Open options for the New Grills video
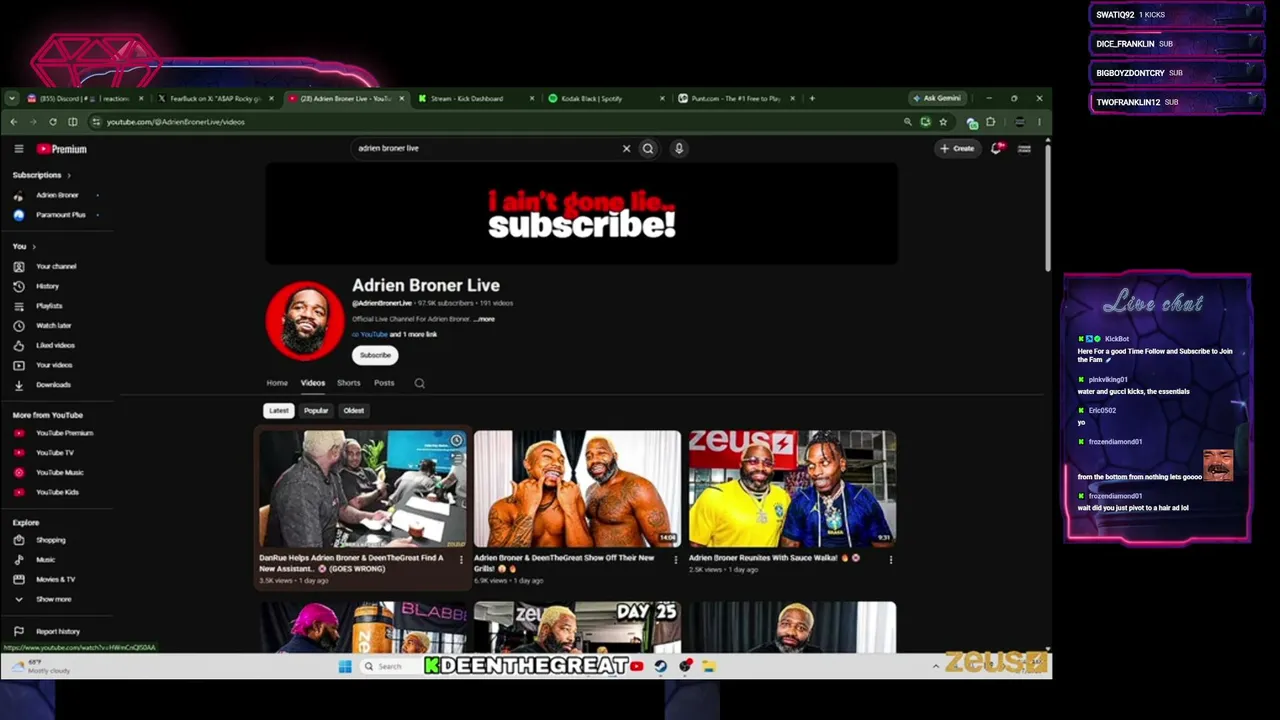This screenshot has height=720, width=1280. pyautogui.click(x=676, y=560)
